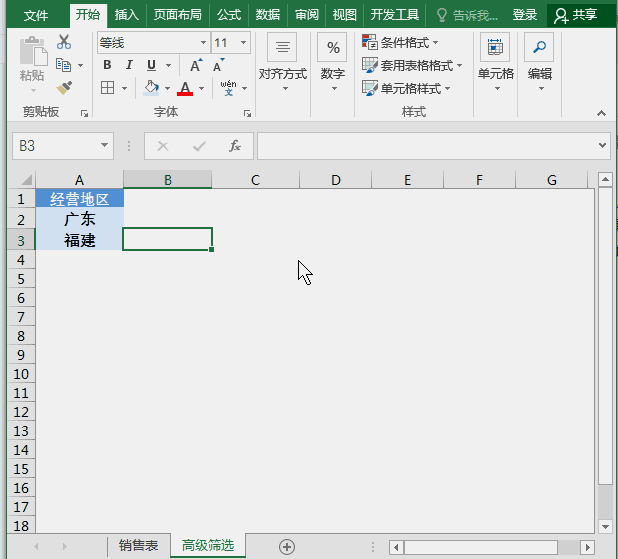Click vertical scrollbar up arrow
This screenshot has width=618, height=559.
pyautogui.click(x=605, y=180)
